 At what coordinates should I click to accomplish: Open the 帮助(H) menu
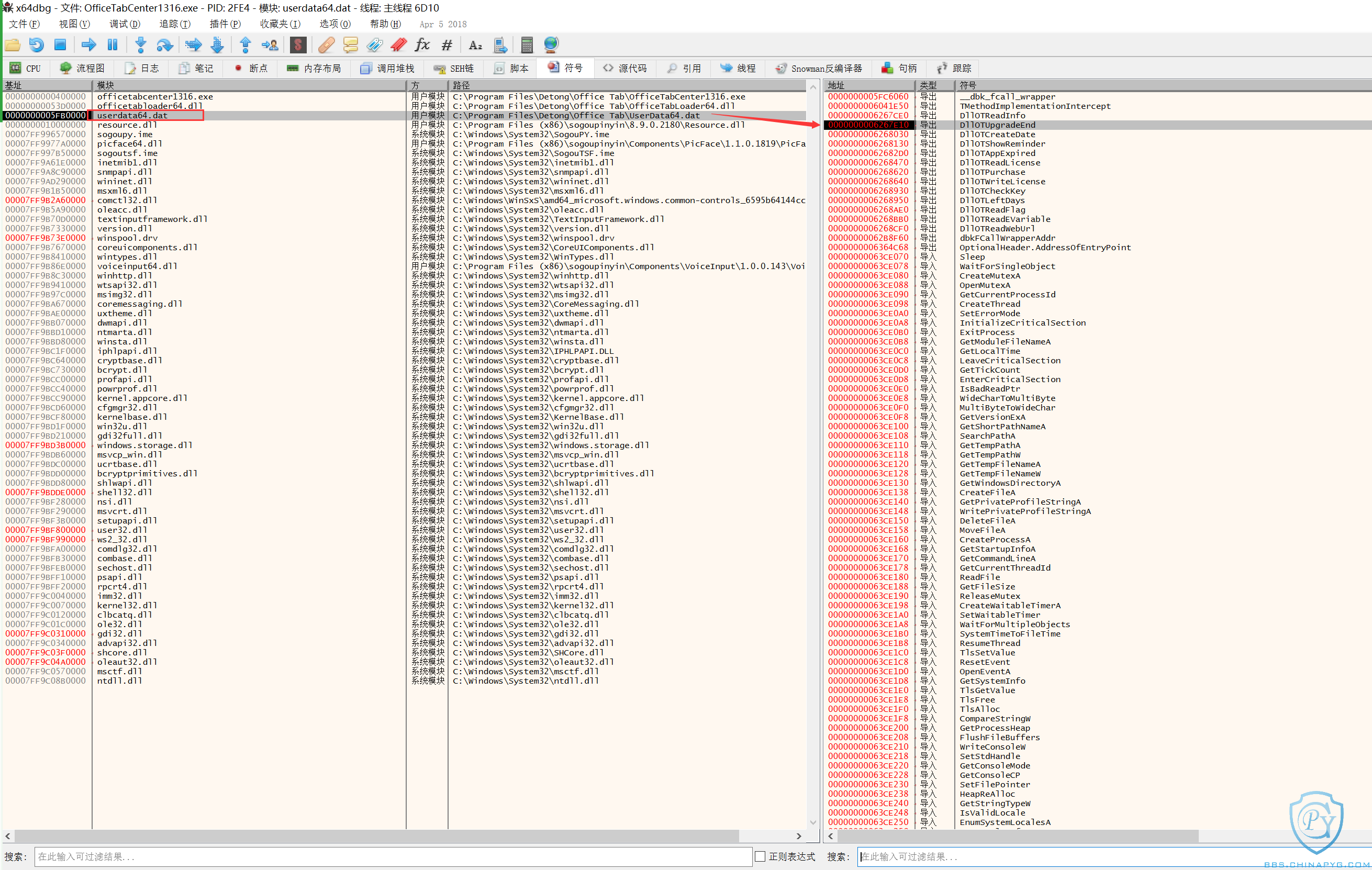click(x=385, y=24)
